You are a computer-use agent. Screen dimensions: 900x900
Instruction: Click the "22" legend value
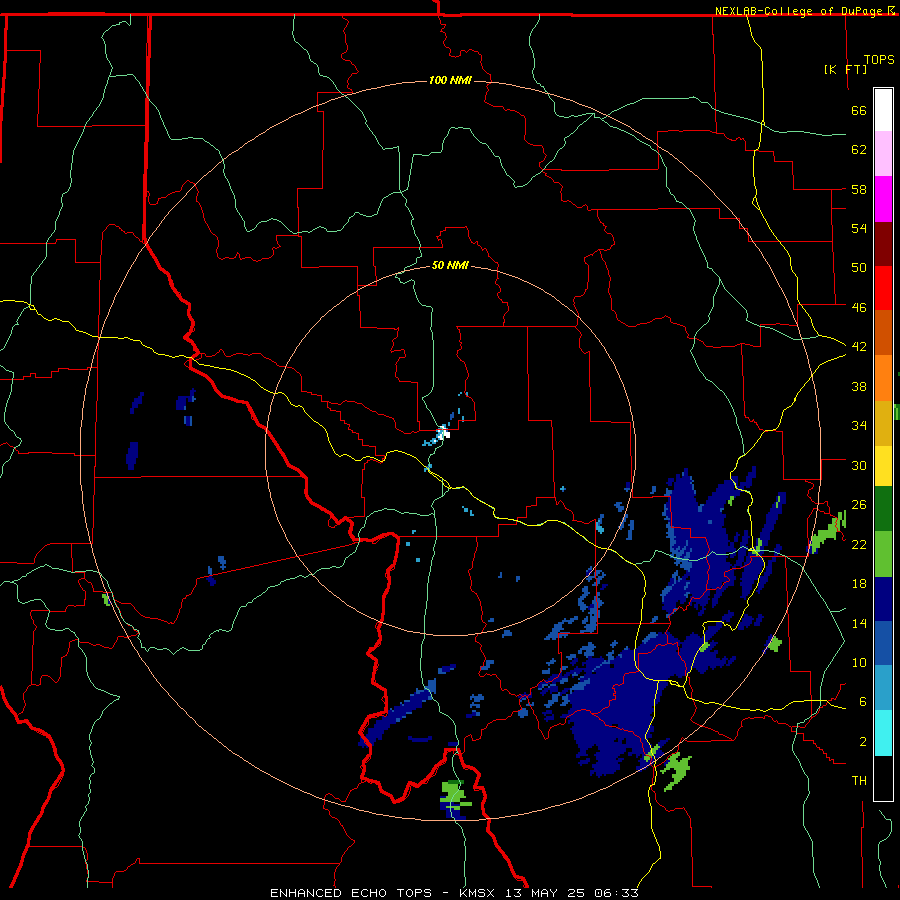[x=859, y=544]
